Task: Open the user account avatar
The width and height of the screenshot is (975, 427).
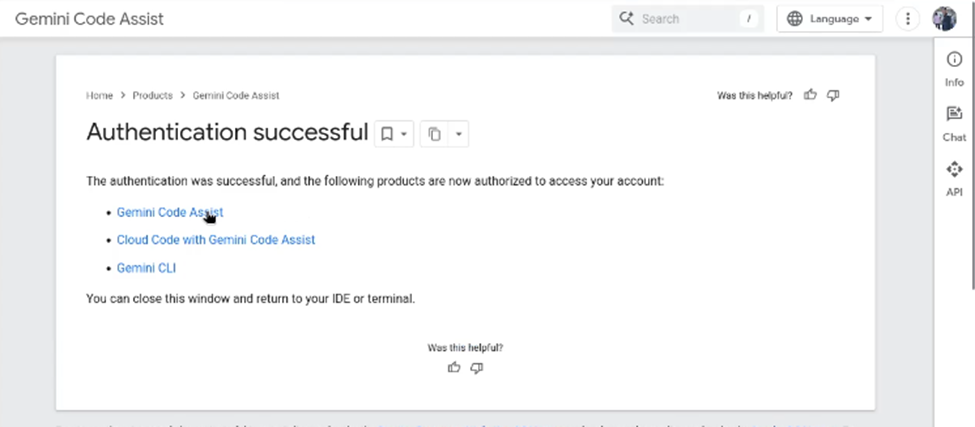Action: point(944,19)
